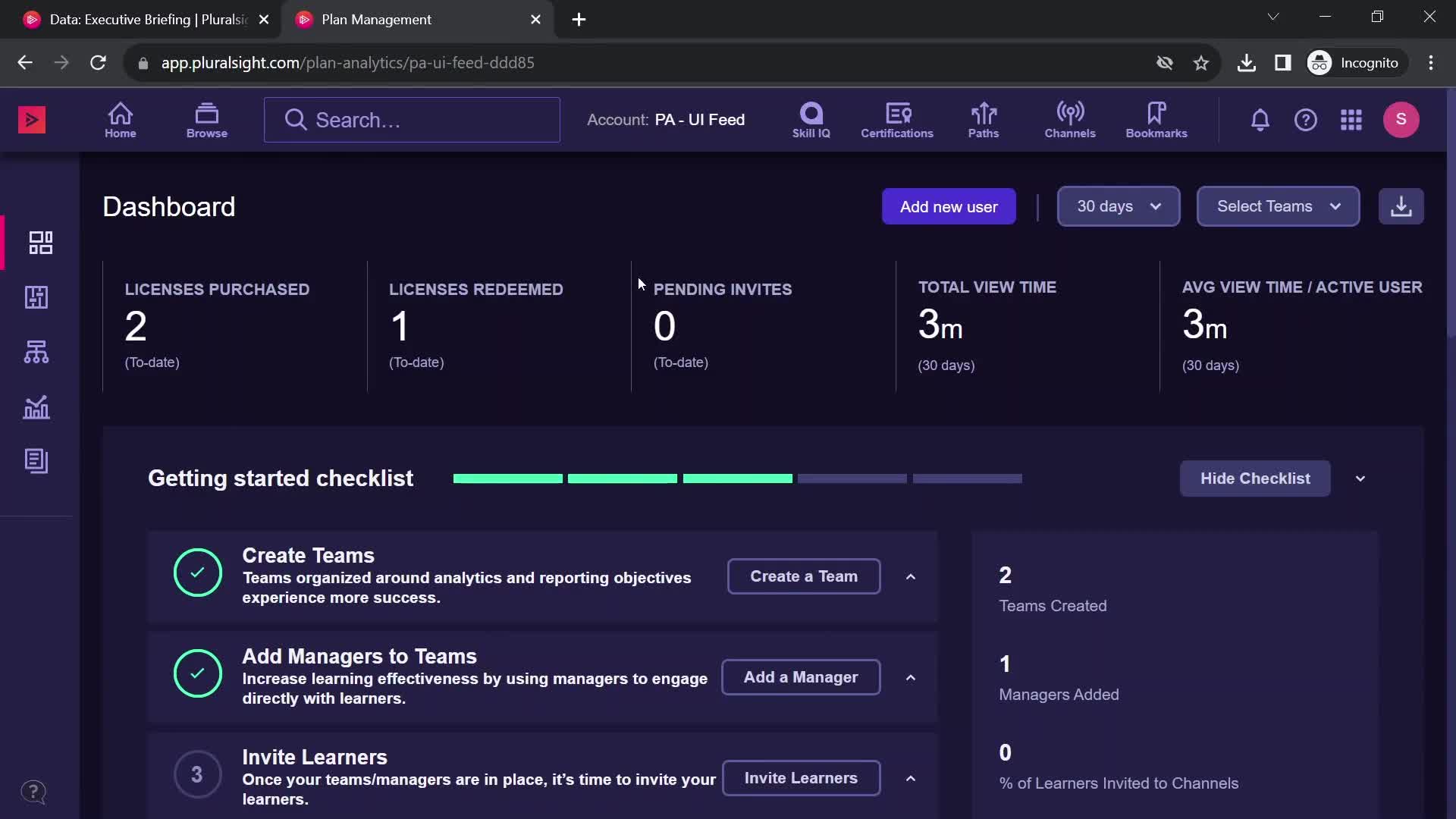Click the Pluralsight logo icon
Viewport: 1456px width, 819px height.
32,120
